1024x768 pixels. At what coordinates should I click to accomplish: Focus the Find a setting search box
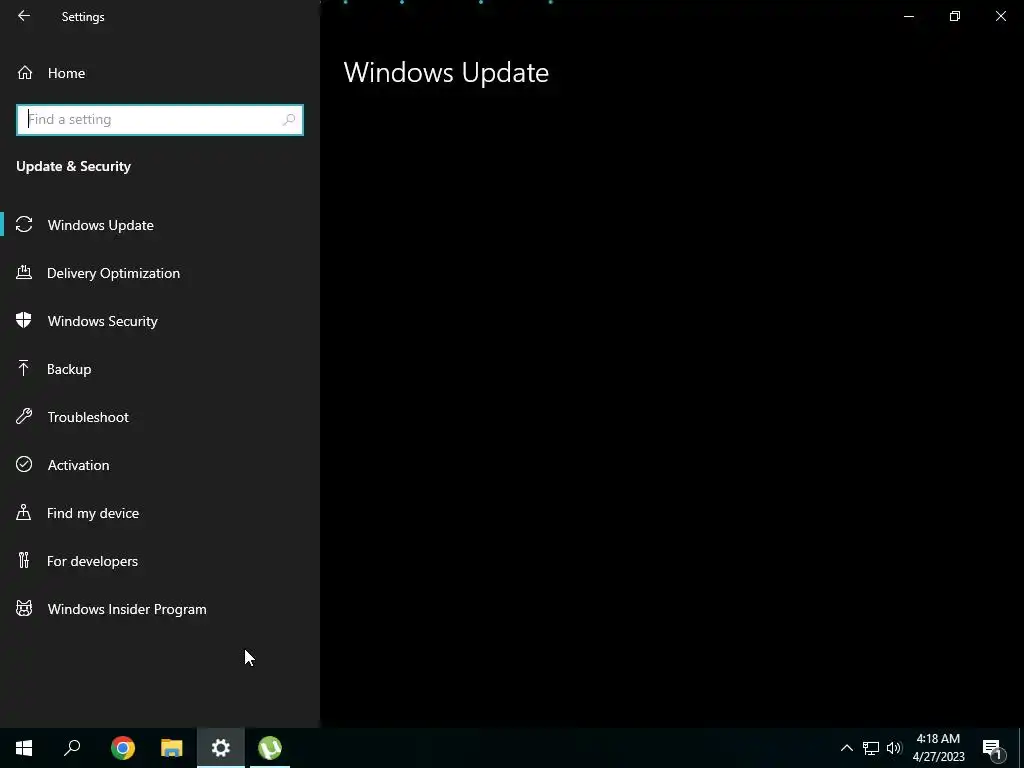[160, 120]
